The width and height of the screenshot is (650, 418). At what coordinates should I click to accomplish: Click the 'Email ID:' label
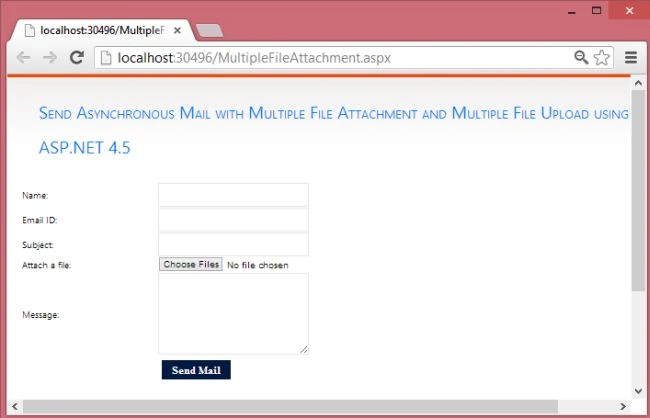[40, 220]
